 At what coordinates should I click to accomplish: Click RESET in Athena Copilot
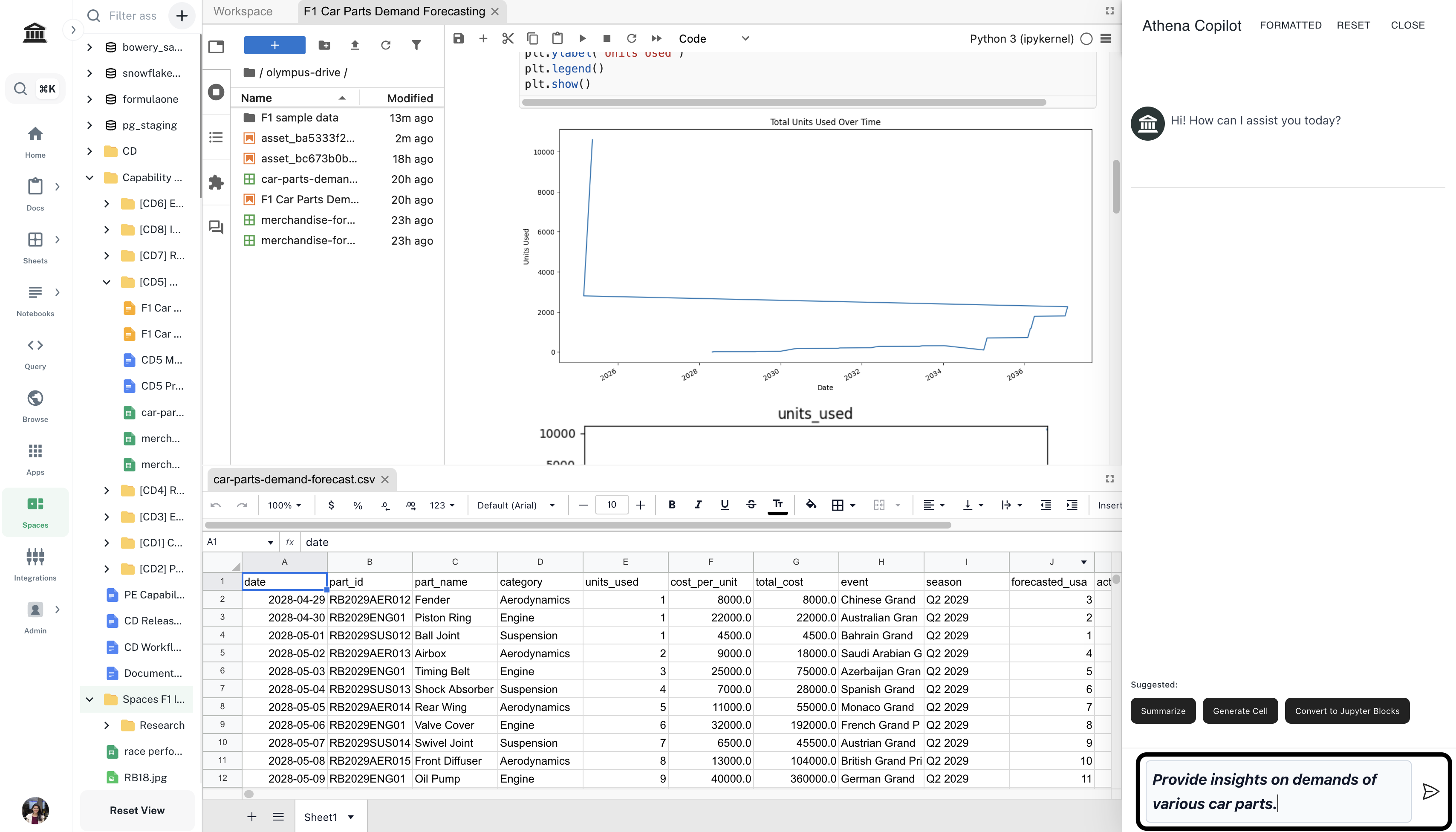click(x=1353, y=25)
